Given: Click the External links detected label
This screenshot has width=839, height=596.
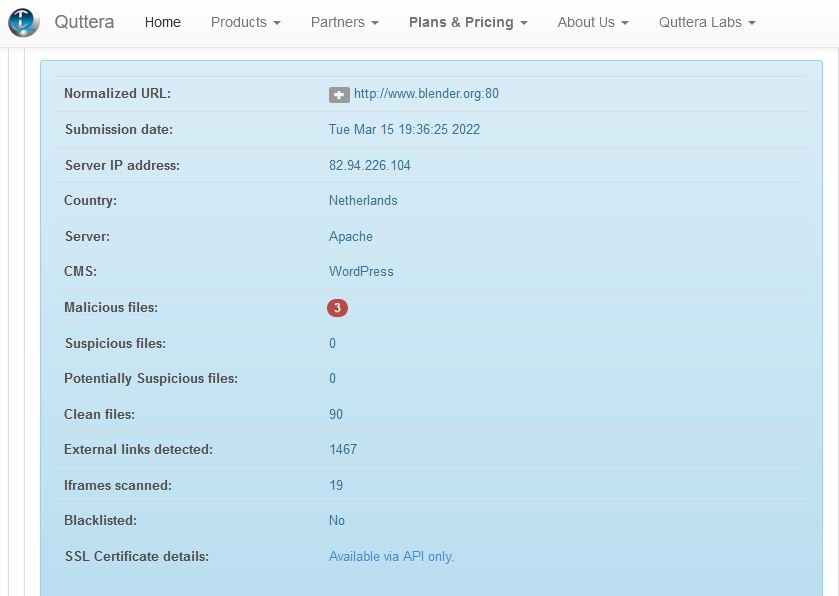Looking at the screenshot, I should [x=139, y=449].
